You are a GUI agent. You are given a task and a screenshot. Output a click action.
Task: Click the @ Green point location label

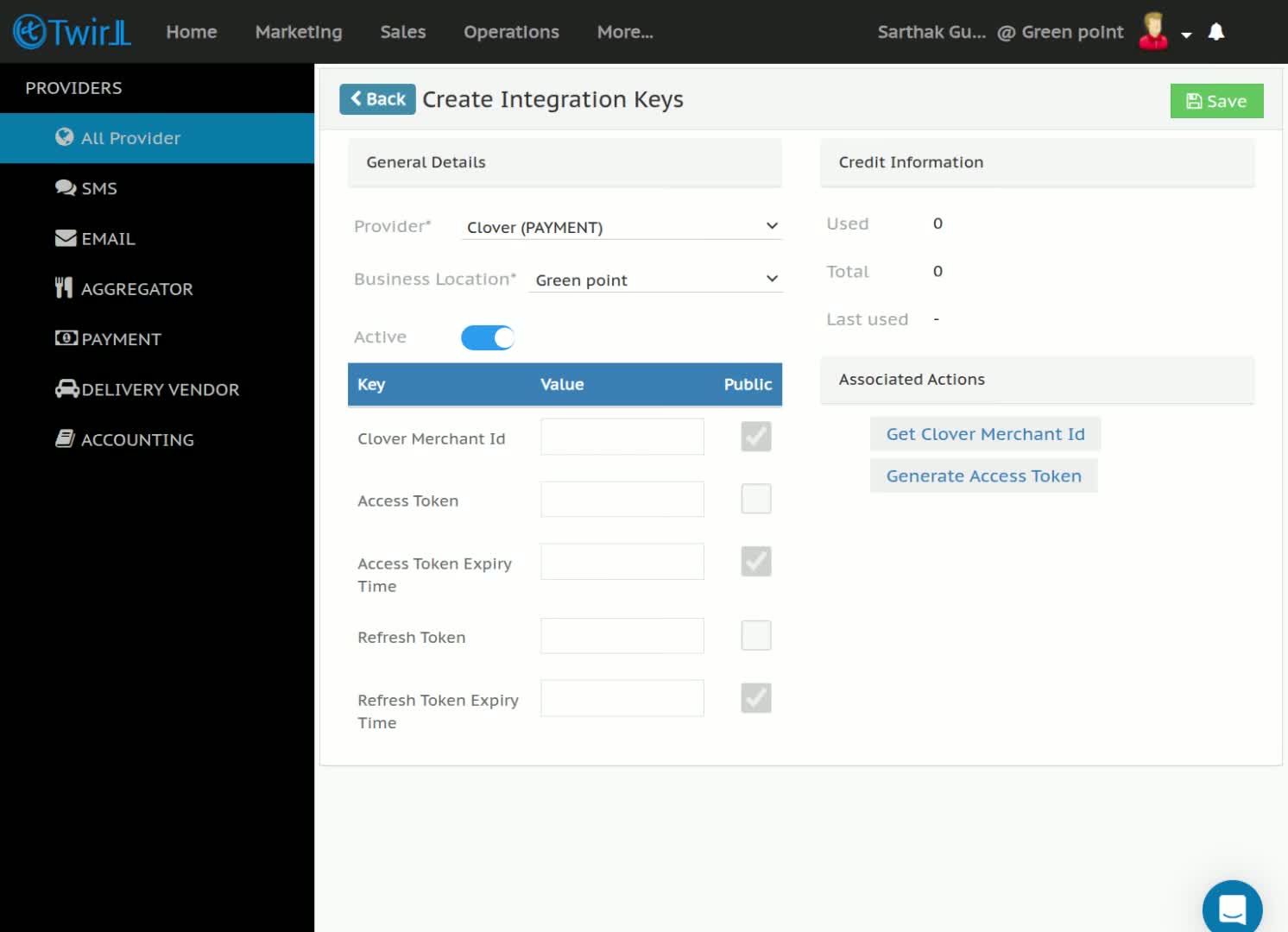tap(1060, 32)
